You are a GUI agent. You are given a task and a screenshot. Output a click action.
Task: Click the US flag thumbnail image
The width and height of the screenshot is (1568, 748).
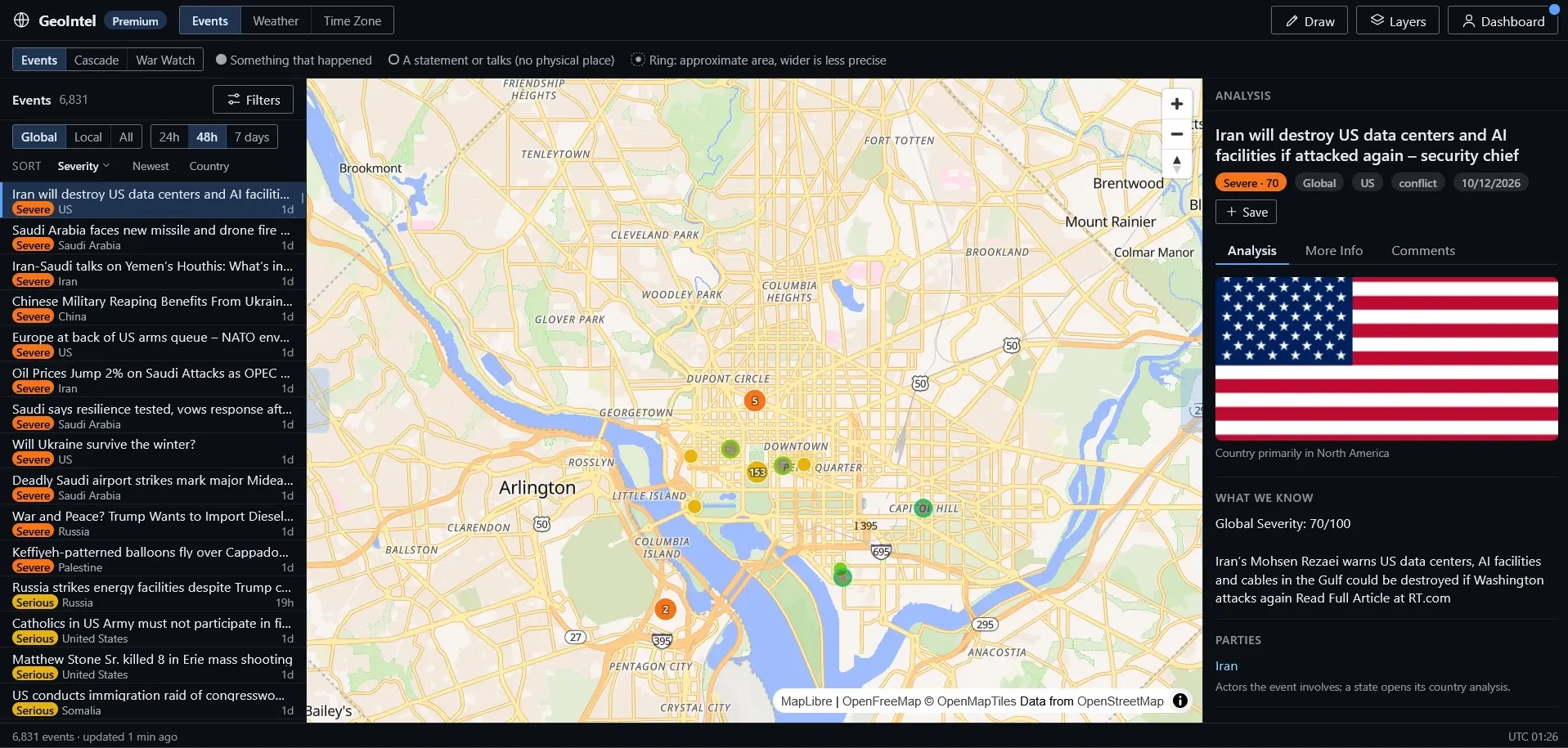tap(1386, 359)
